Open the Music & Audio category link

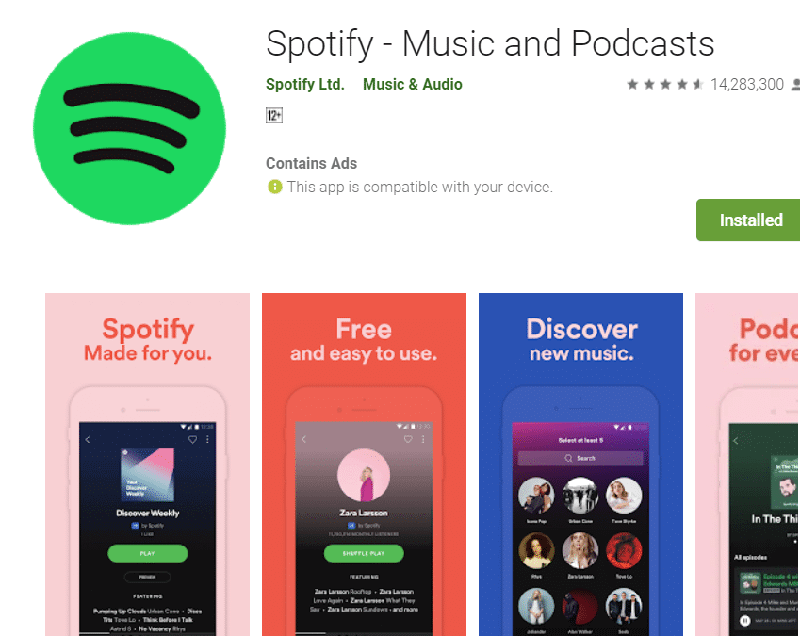tap(413, 84)
